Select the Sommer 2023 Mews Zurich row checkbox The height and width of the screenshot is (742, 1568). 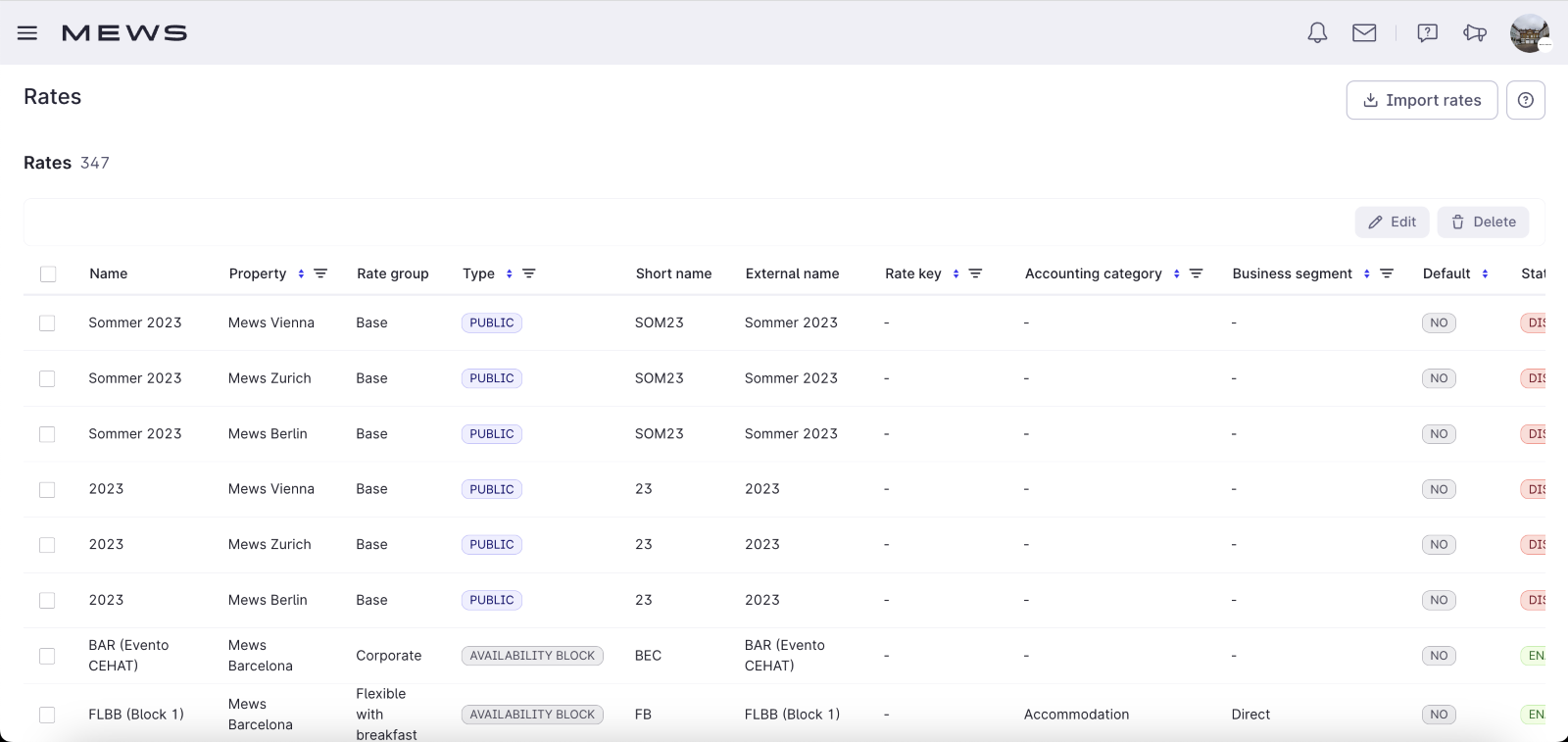pyautogui.click(x=47, y=378)
